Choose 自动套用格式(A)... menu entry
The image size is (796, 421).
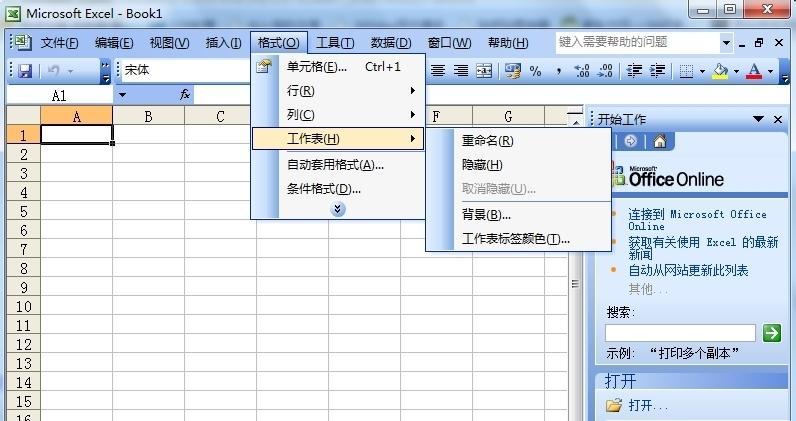pos(338,165)
